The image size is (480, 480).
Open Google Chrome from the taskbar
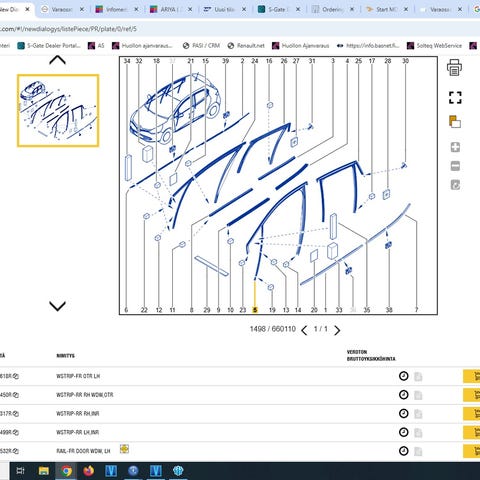coord(66,471)
